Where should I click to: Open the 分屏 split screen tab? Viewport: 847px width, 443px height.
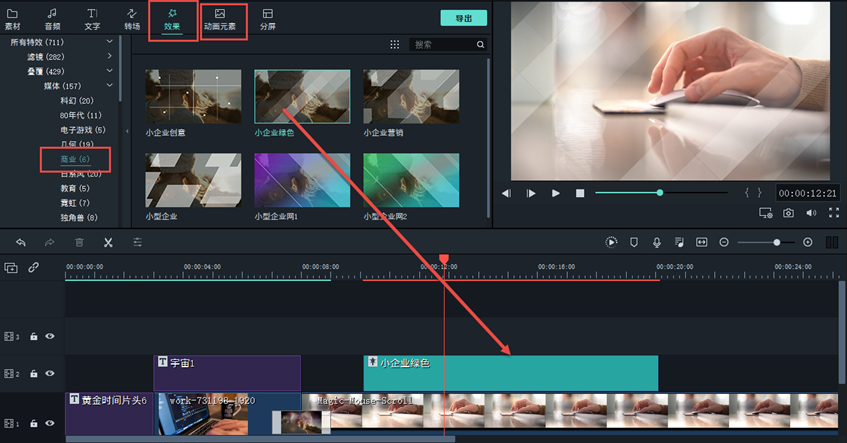[x=267, y=19]
